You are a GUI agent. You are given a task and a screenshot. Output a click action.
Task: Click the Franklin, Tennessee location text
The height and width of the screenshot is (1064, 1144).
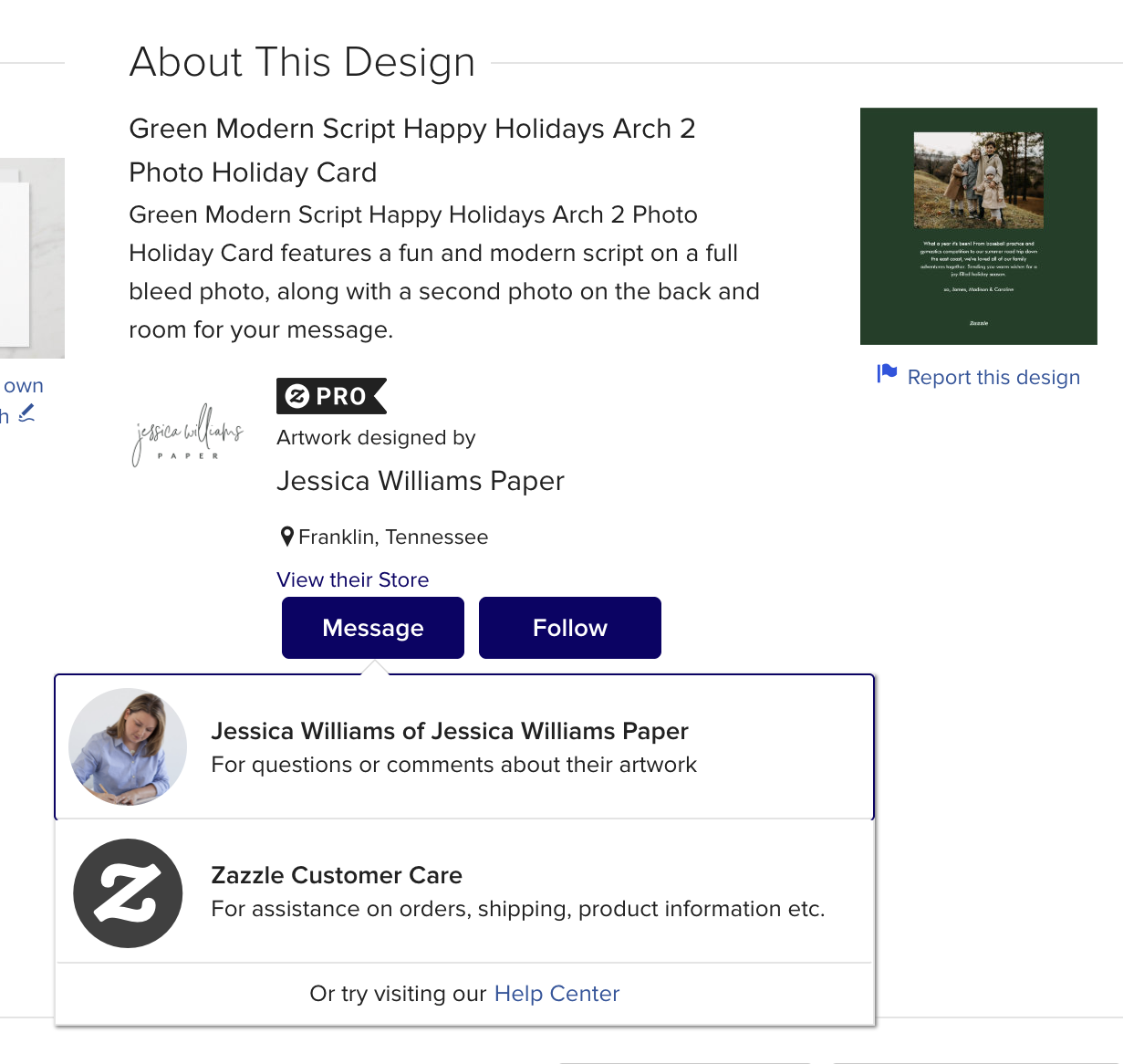pyautogui.click(x=393, y=537)
